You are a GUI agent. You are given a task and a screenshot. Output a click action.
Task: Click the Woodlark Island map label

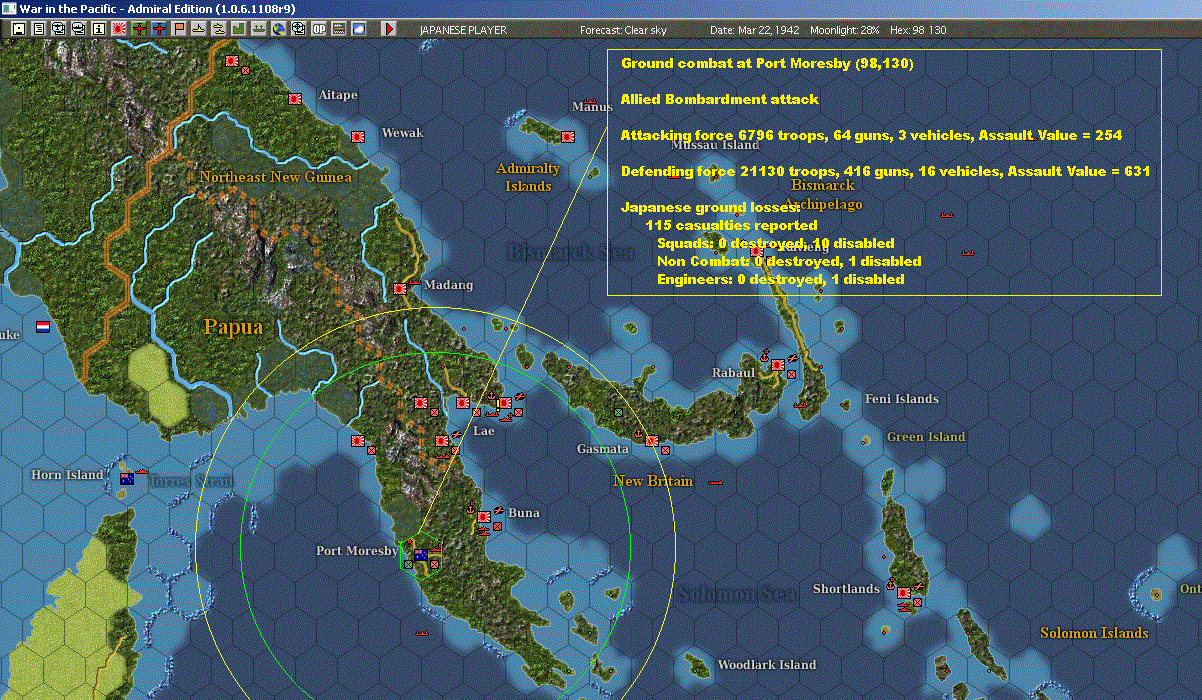767,665
